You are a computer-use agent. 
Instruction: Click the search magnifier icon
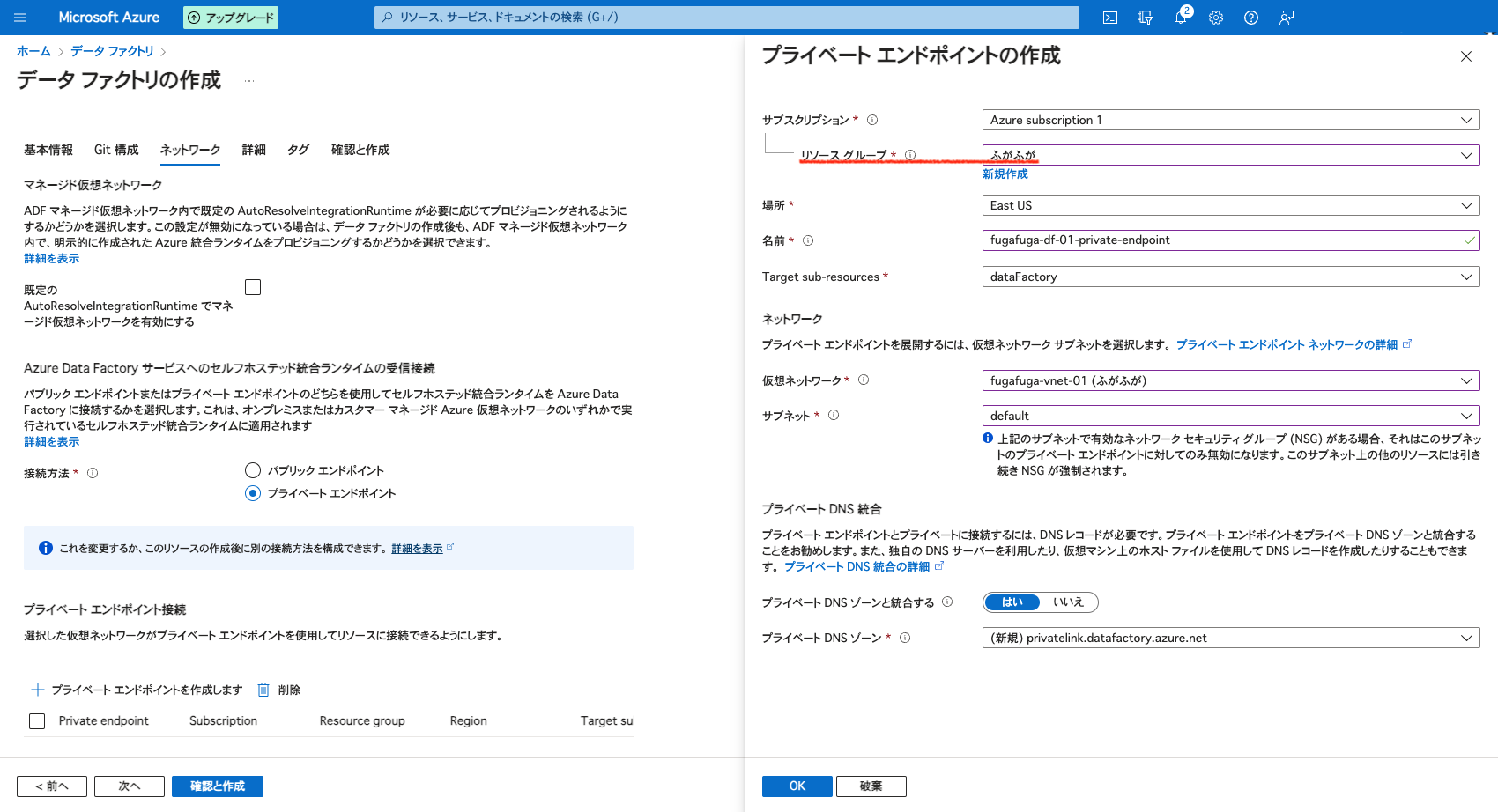[387, 18]
